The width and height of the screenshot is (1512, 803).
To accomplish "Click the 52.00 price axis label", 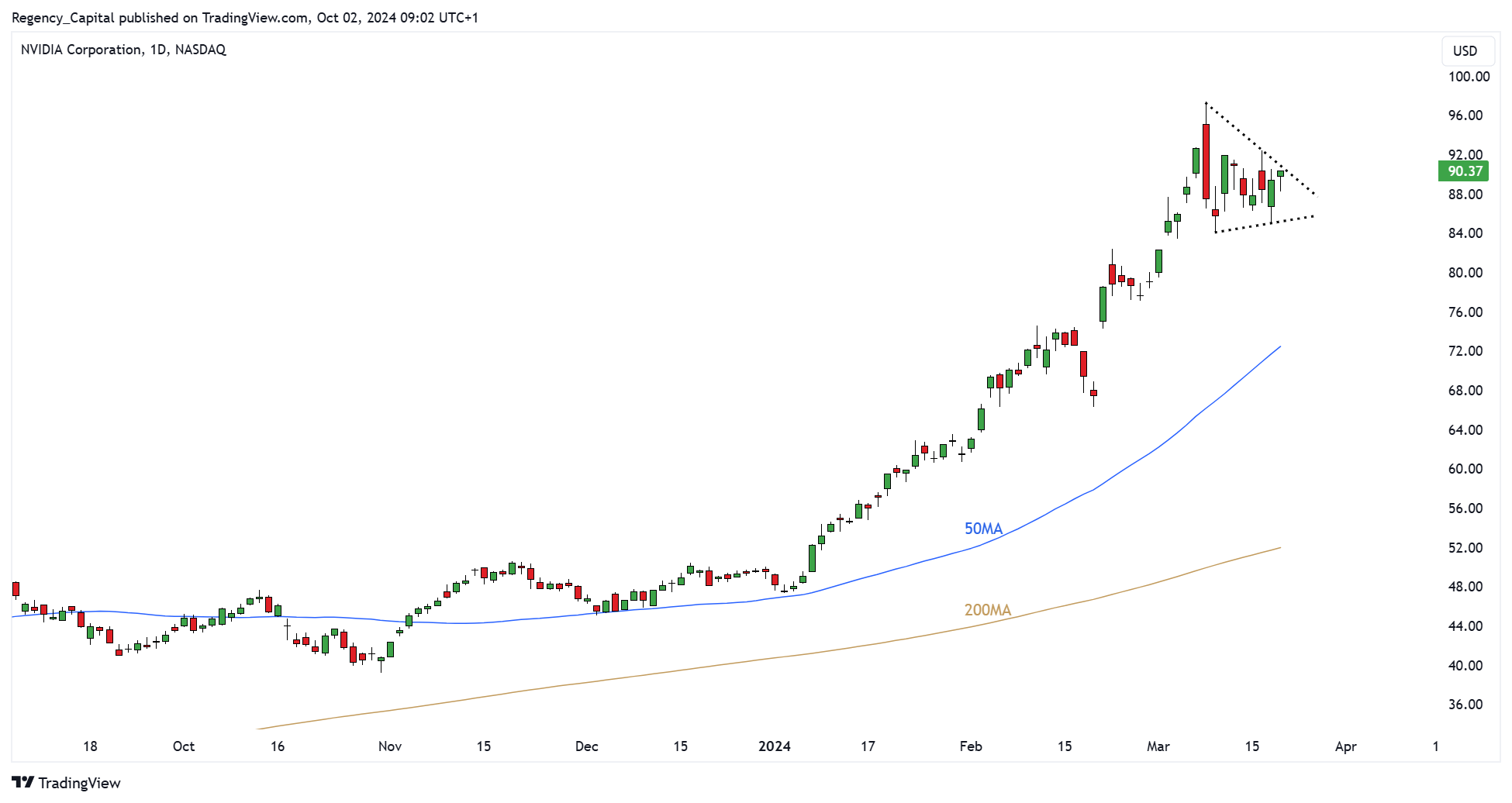I will coord(1465,548).
